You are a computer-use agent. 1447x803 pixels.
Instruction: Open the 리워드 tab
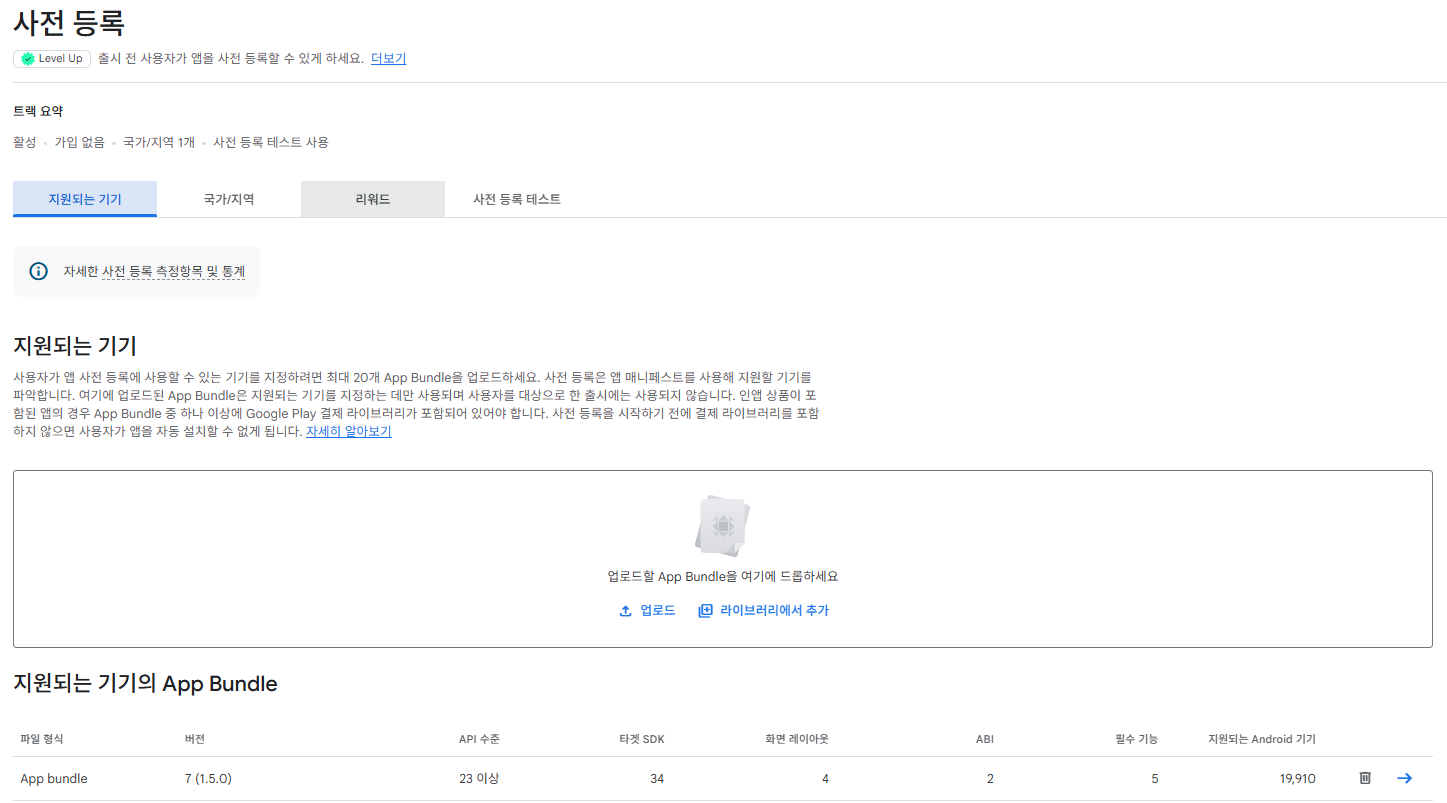point(371,198)
